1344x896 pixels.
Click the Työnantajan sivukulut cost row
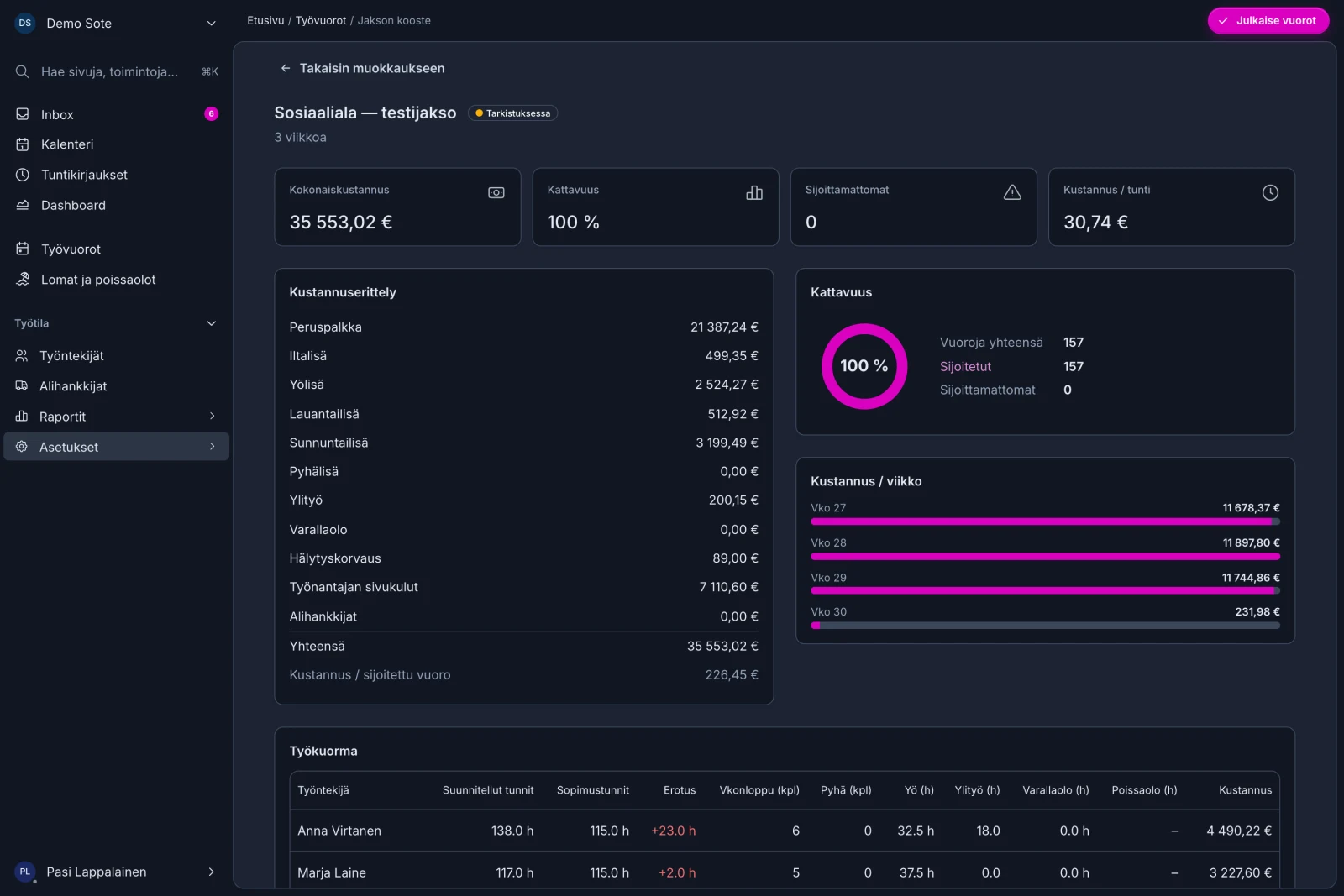pos(523,587)
